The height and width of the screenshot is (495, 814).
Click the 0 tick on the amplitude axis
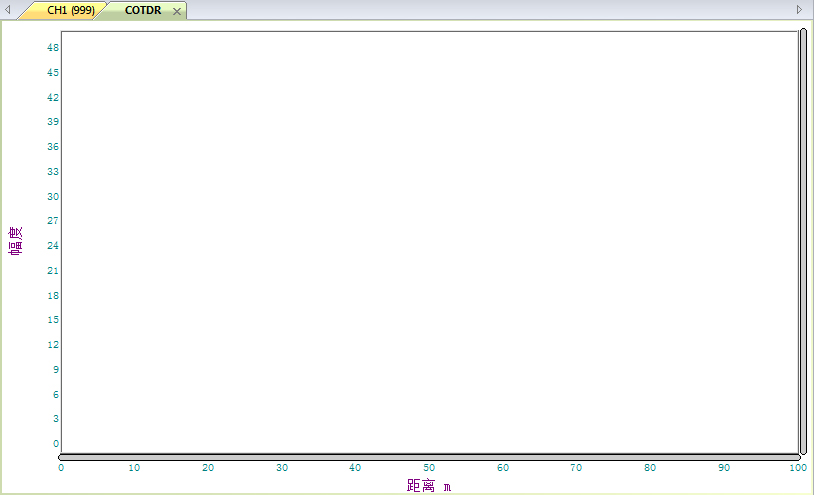(55, 444)
